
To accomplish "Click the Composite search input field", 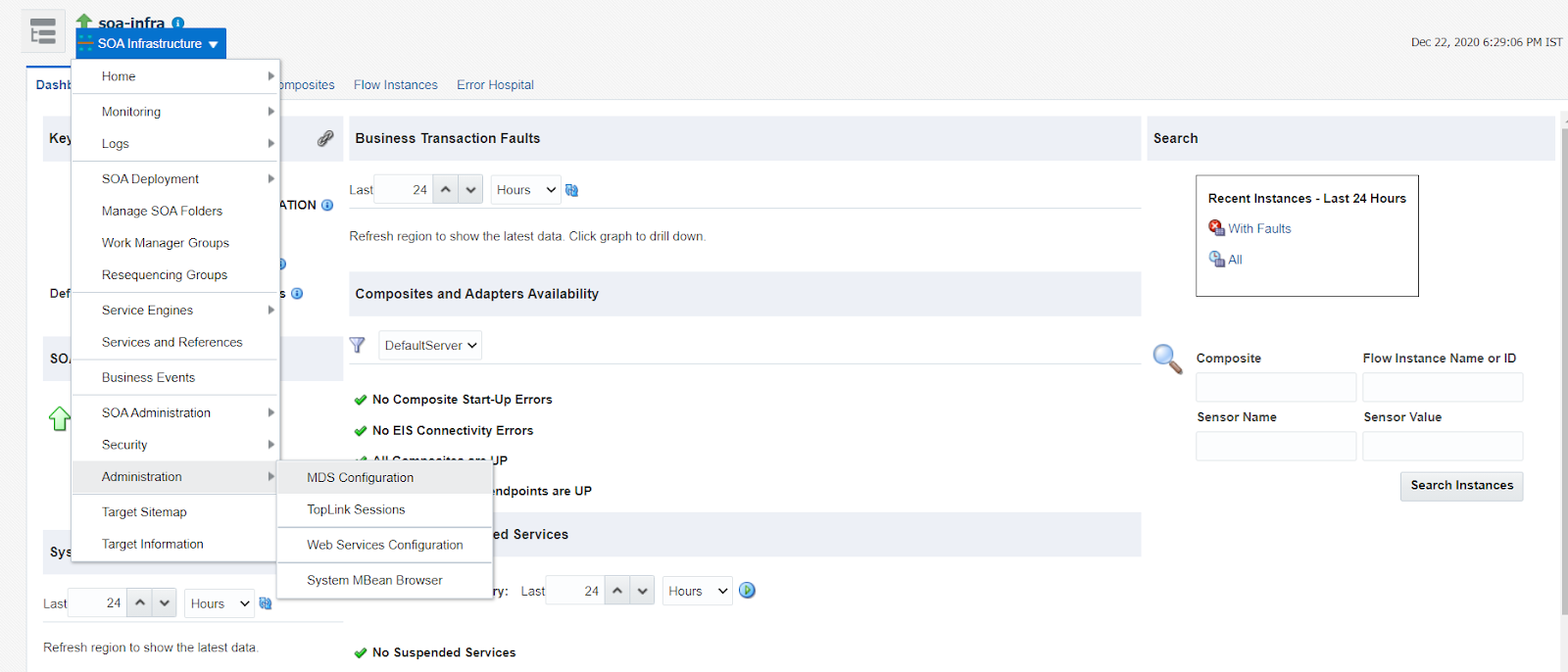I will [1275, 388].
